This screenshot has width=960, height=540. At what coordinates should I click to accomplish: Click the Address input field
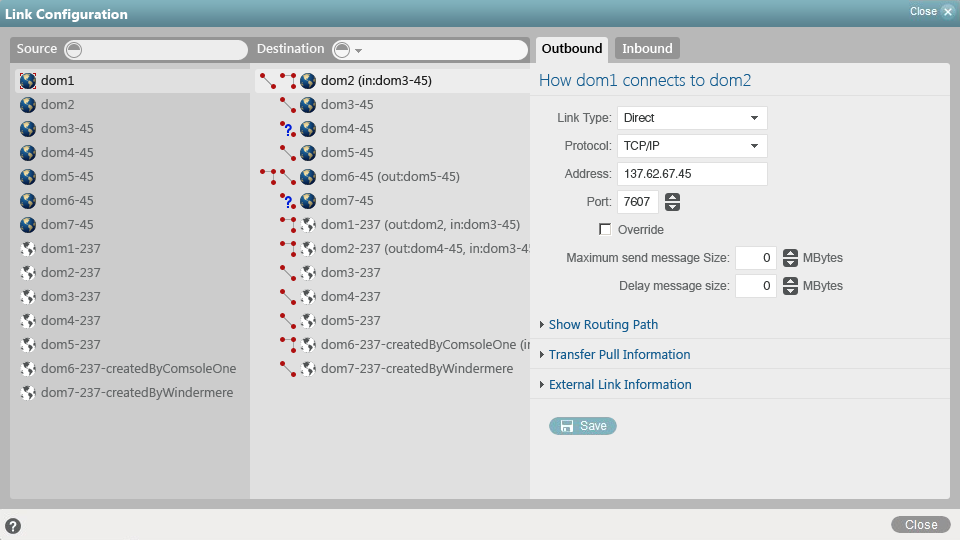(692, 174)
